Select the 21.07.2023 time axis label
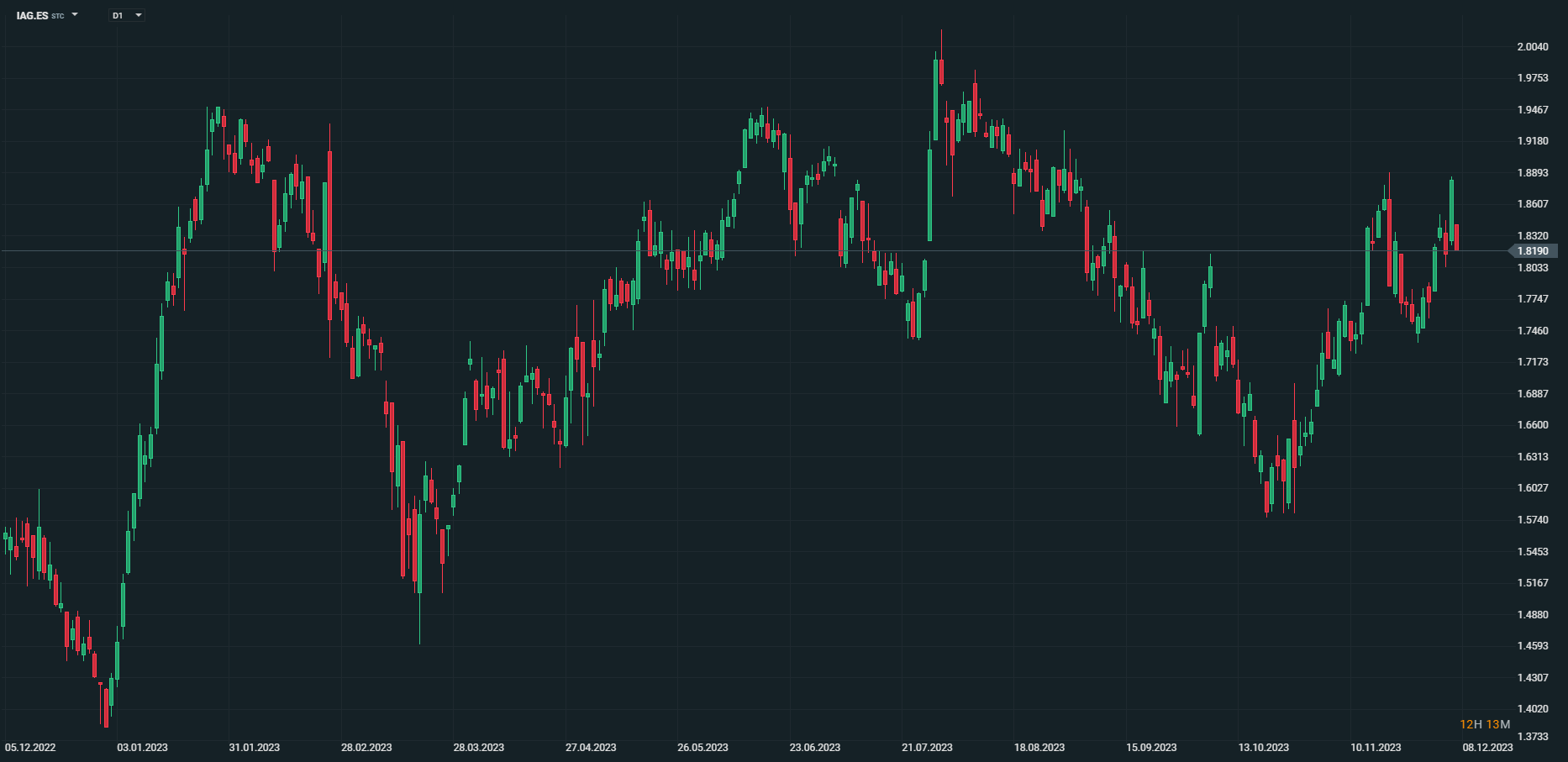Viewport: 1568px width, 762px height. 927,748
